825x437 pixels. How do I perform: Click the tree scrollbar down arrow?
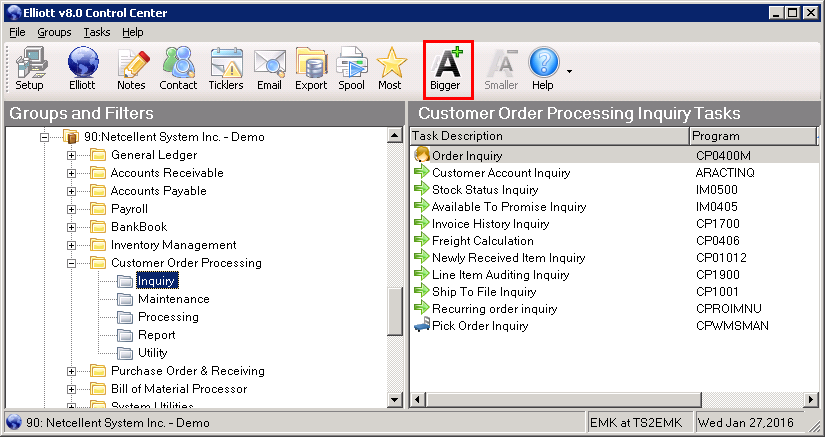[x=395, y=400]
